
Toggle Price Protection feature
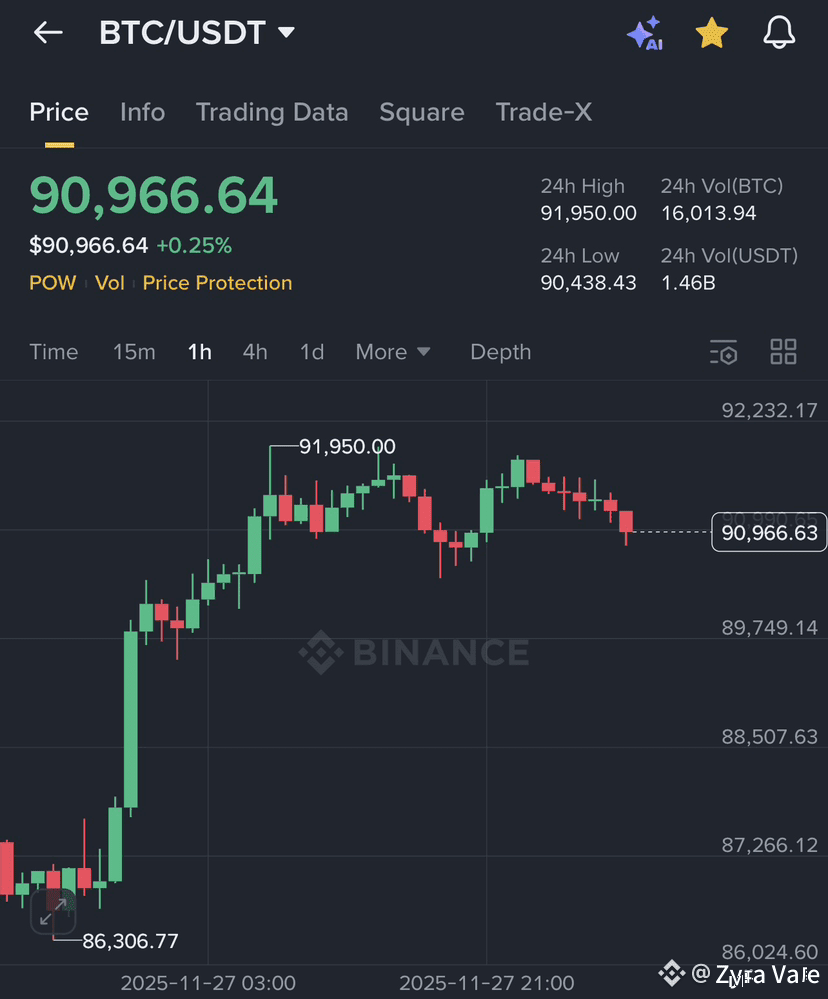point(216,283)
